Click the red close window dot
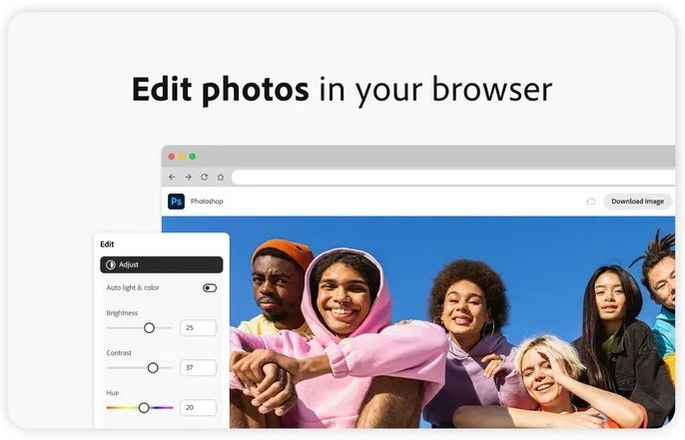The width and height of the screenshot is (685, 440). 172,156
